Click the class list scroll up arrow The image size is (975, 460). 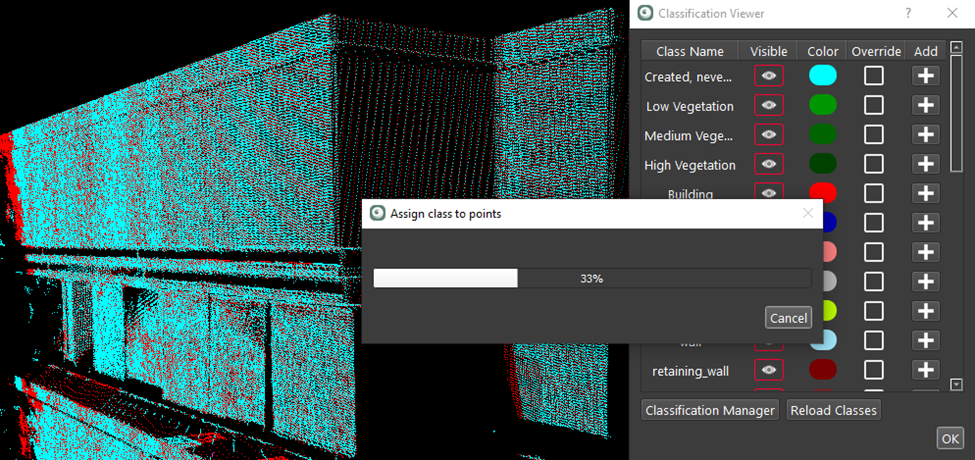pyautogui.click(x=955, y=47)
